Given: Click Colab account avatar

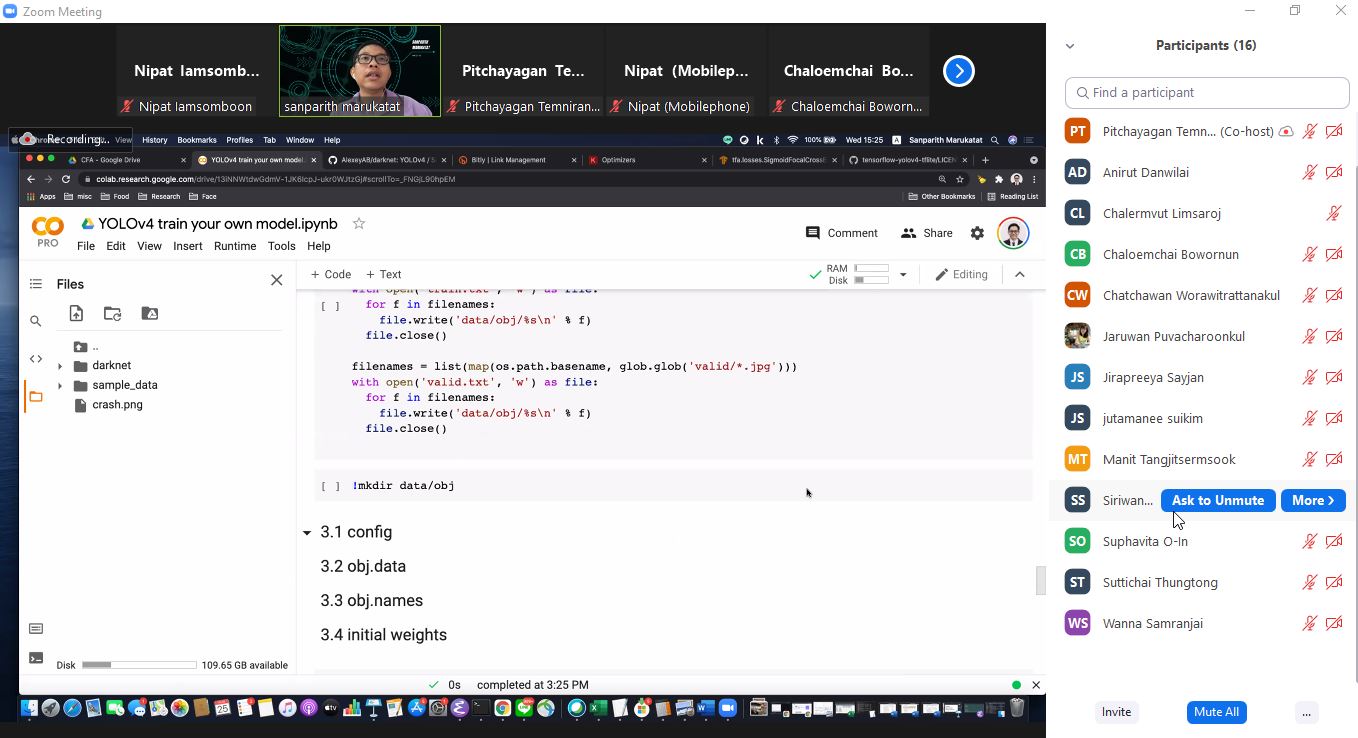Looking at the screenshot, I should pyautogui.click(x=1013, y=233).
